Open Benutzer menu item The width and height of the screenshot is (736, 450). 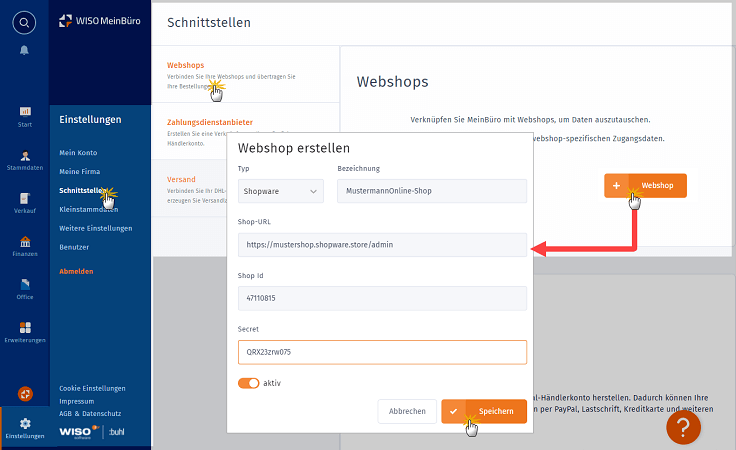pos(74,247)
